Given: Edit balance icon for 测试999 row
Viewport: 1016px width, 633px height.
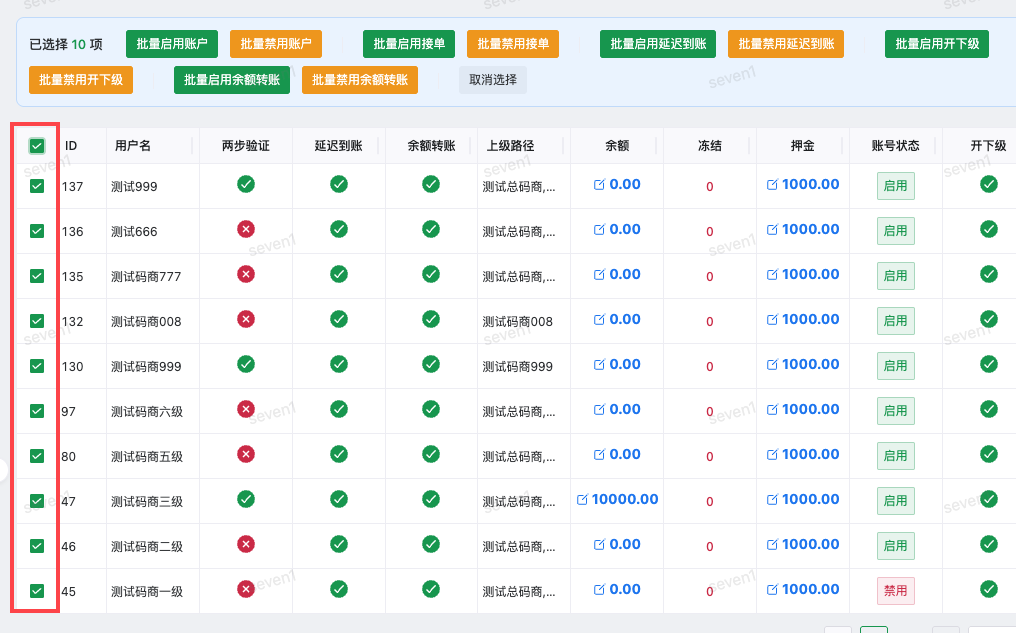Looking at the screenshot, I should [x=599, y=185].
